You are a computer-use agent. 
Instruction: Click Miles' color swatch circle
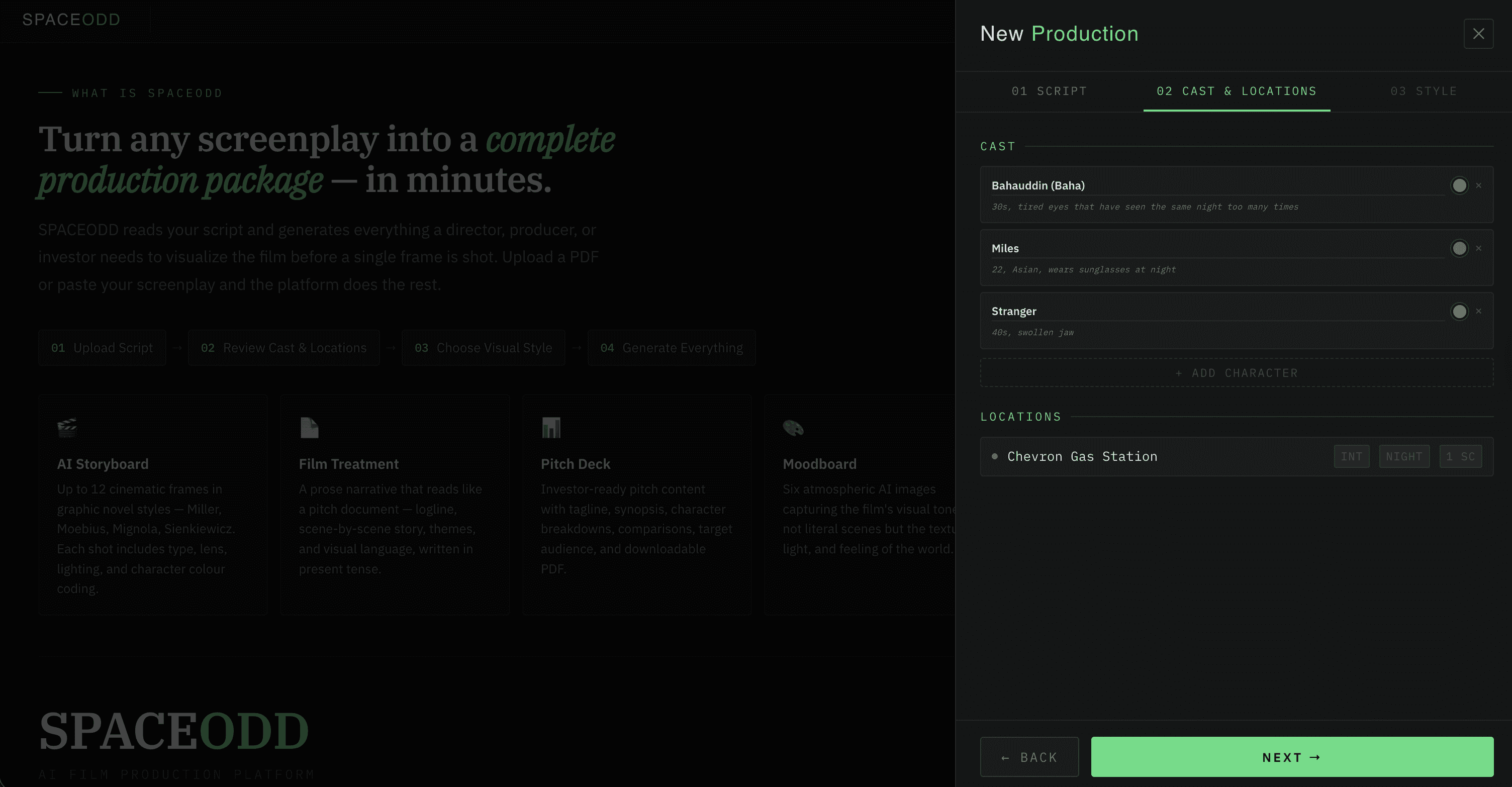point(1459,248)
